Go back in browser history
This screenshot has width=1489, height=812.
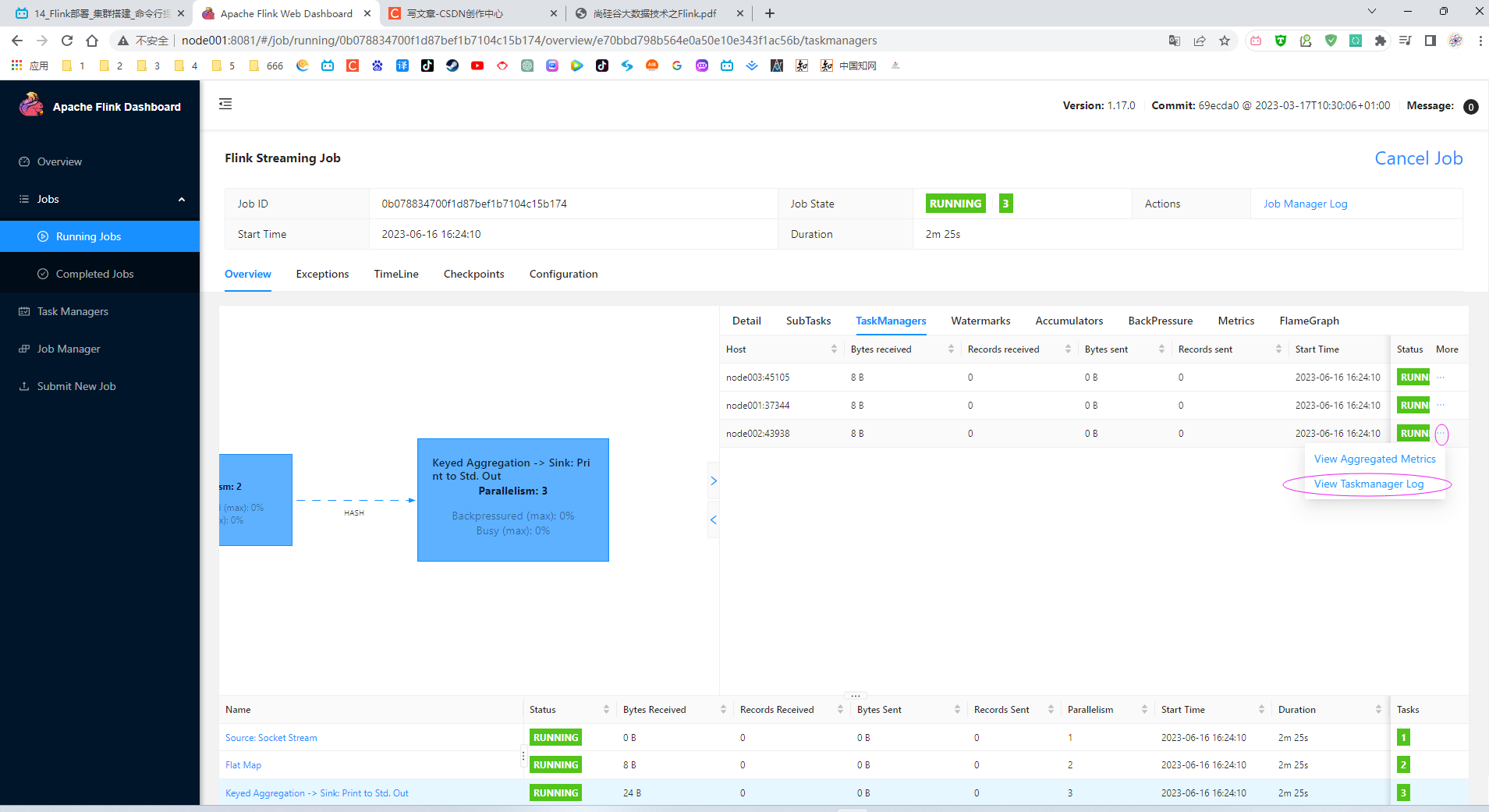tap(17, 41)
